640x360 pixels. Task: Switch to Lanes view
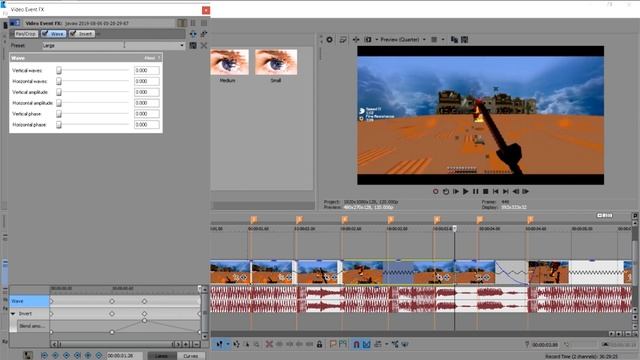point(162,356)
